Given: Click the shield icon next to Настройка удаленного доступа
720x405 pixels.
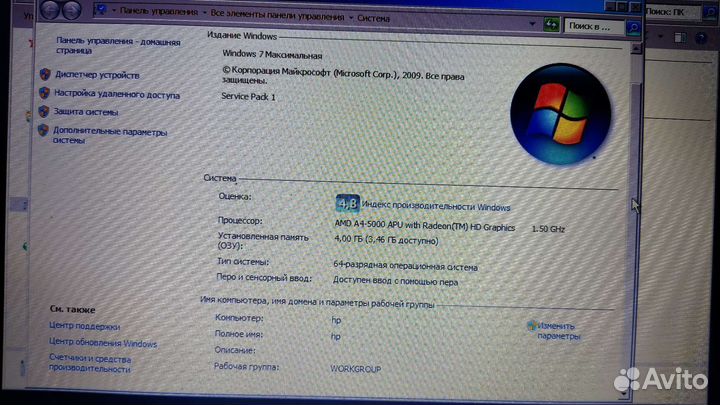Looking at the screenshot, I should (44, 93).
